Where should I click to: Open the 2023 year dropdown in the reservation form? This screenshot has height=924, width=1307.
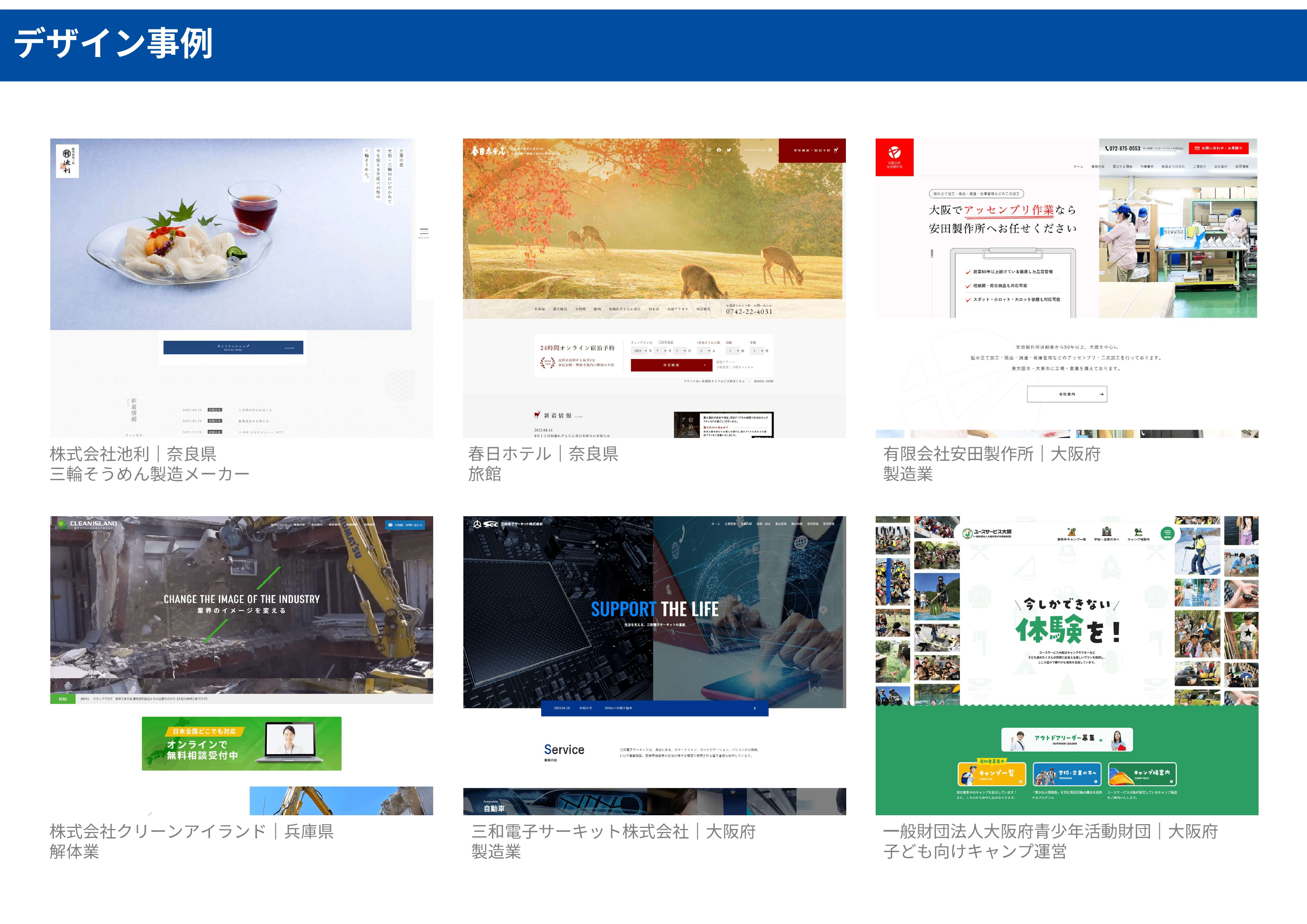(x=640, y=351)
